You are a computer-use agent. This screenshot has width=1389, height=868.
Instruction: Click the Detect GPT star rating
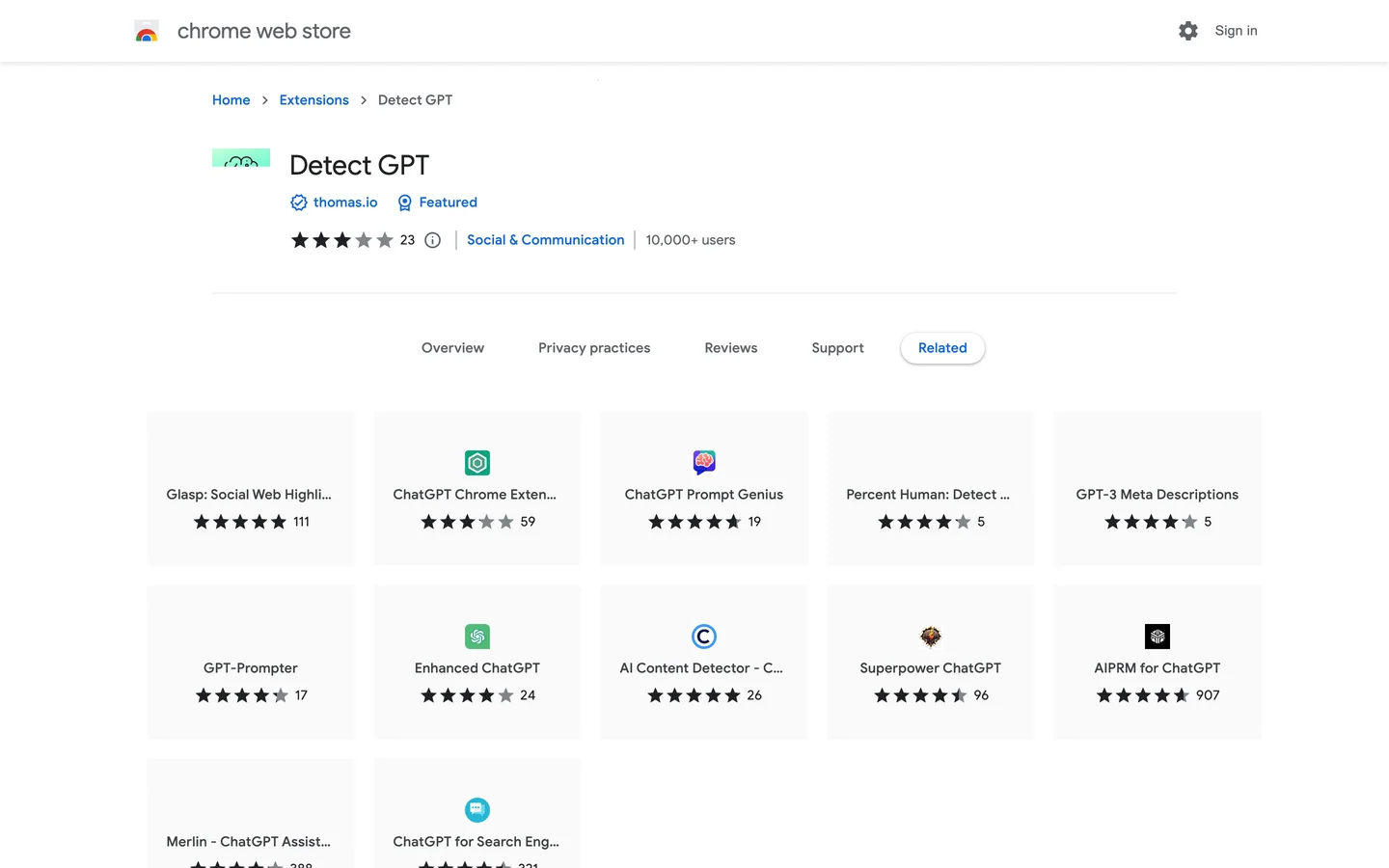tap(342, 240)
